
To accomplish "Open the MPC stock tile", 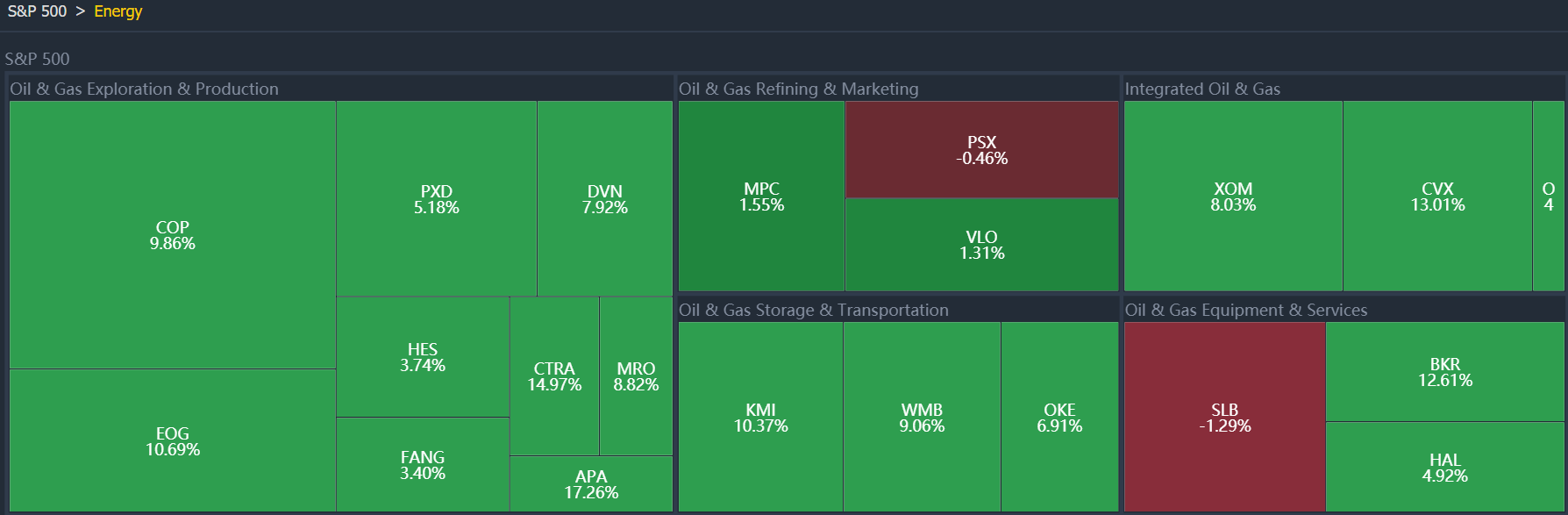I will pyautogui.click(x=761, y=196).
